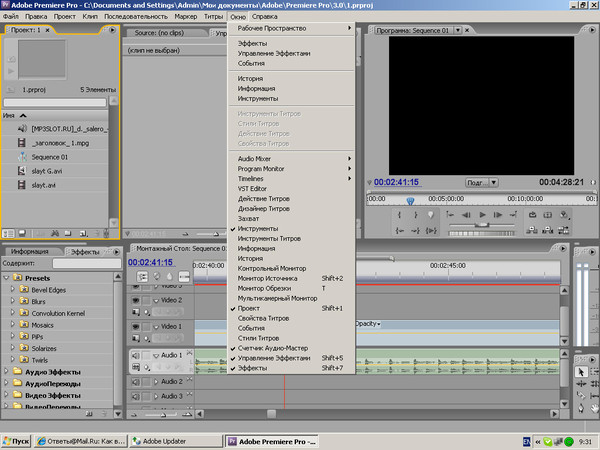Click Go to Out Point button
This screenshot has width=600, height=450.
point(415,230)
